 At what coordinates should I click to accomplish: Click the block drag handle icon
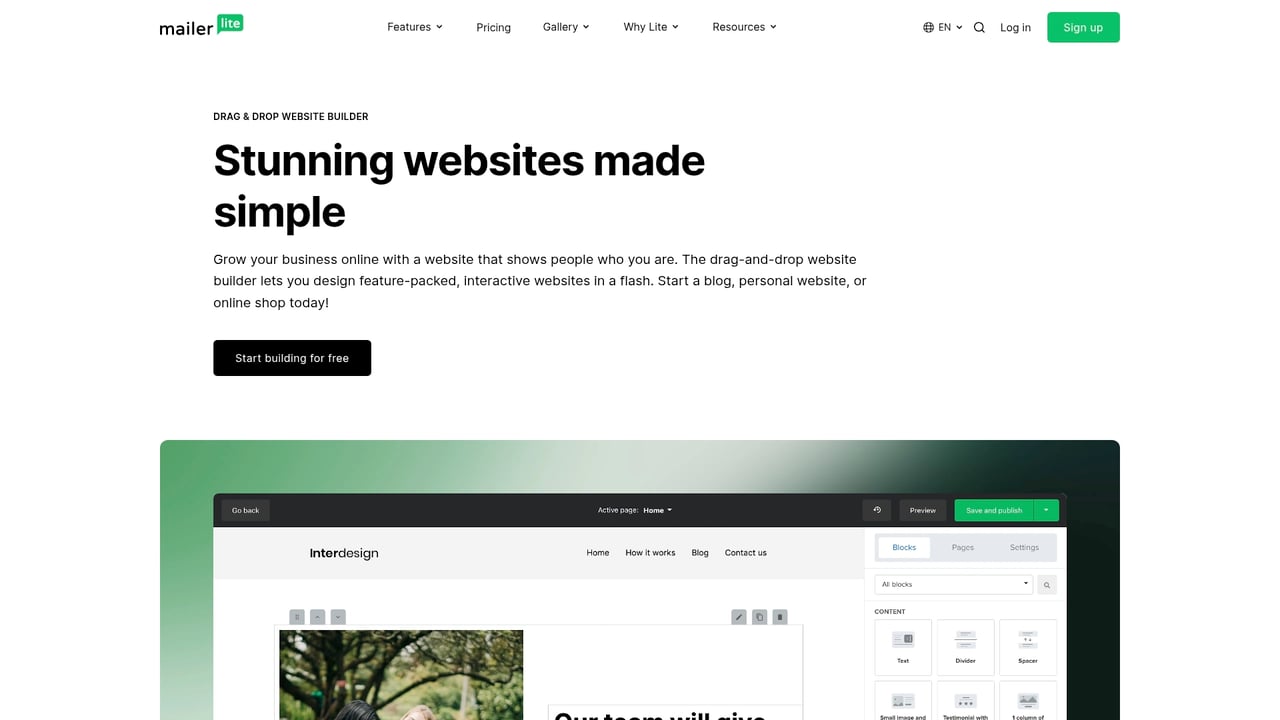[x=297, y=617]
